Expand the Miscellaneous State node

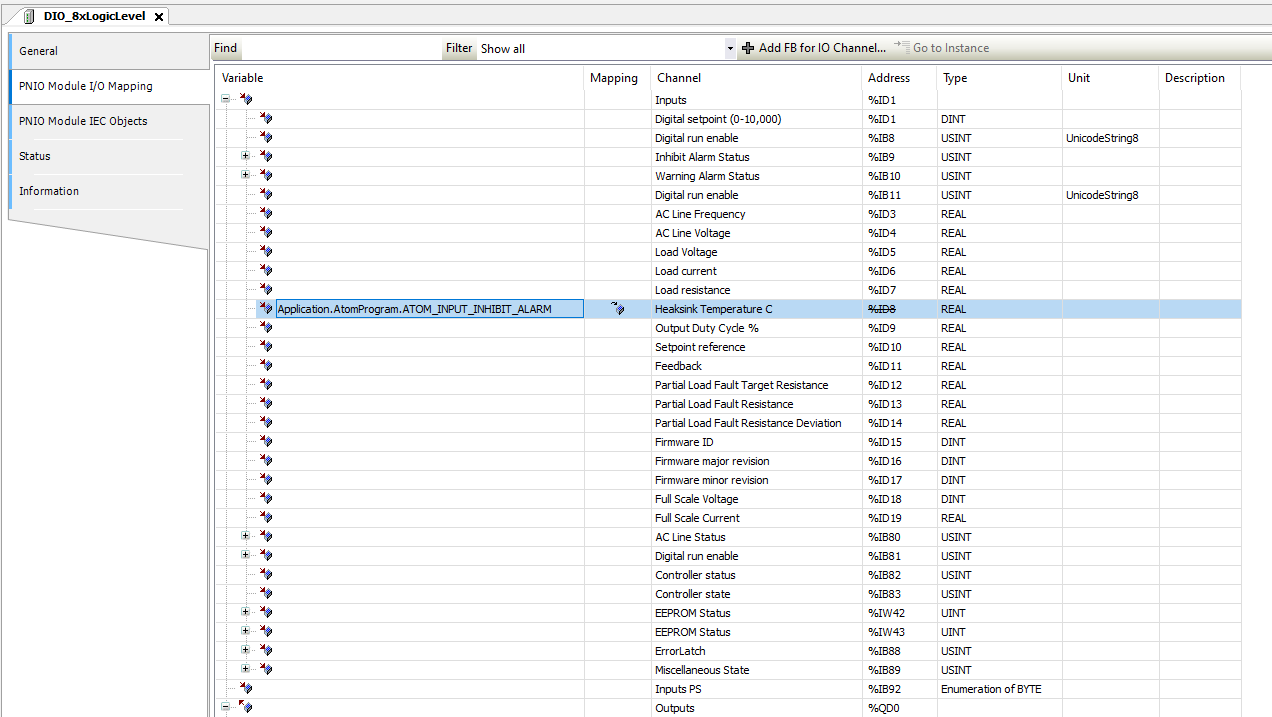(x=245, y=670)
